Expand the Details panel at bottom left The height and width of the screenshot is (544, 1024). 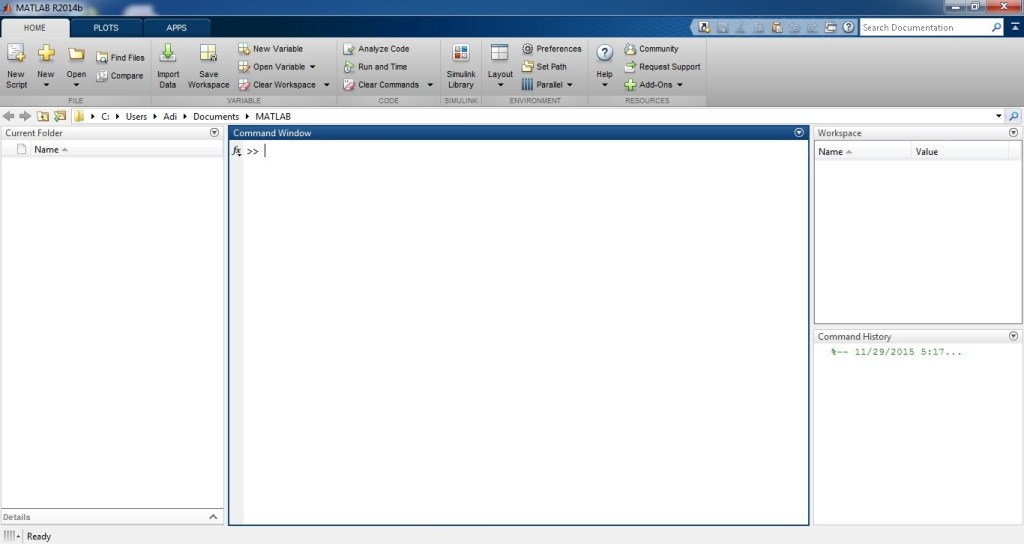coord(213,517)
